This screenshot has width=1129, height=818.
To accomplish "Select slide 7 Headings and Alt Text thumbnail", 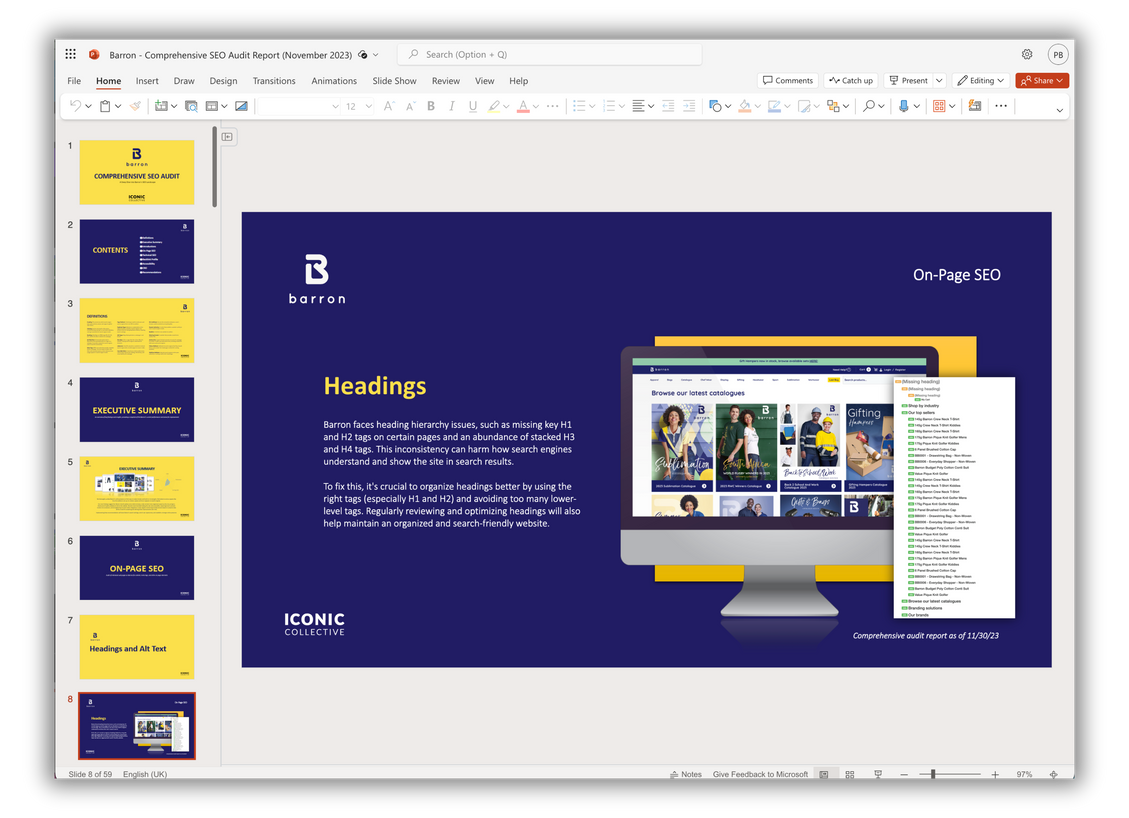I will tap(137, 647).
